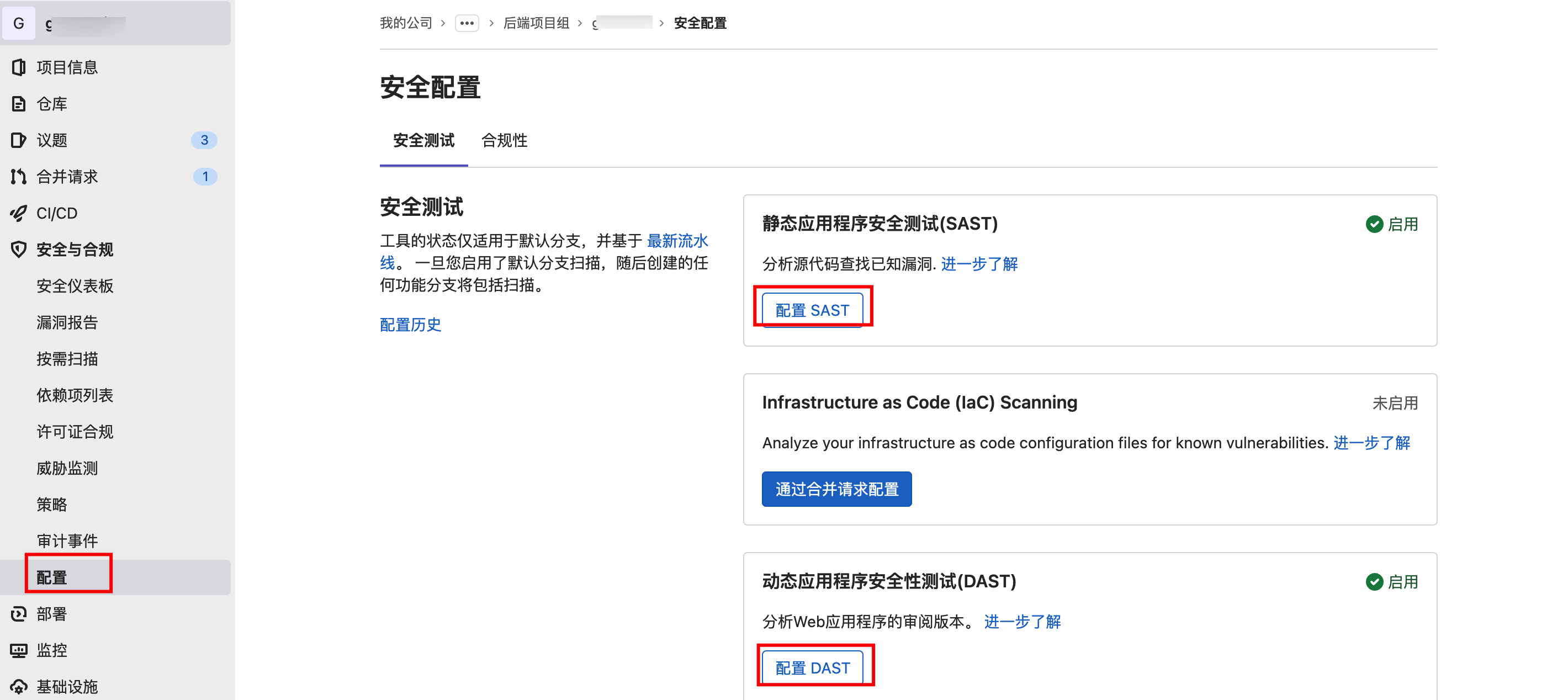Click the infrastructure (基础设施) icon

tap(18, 687)
